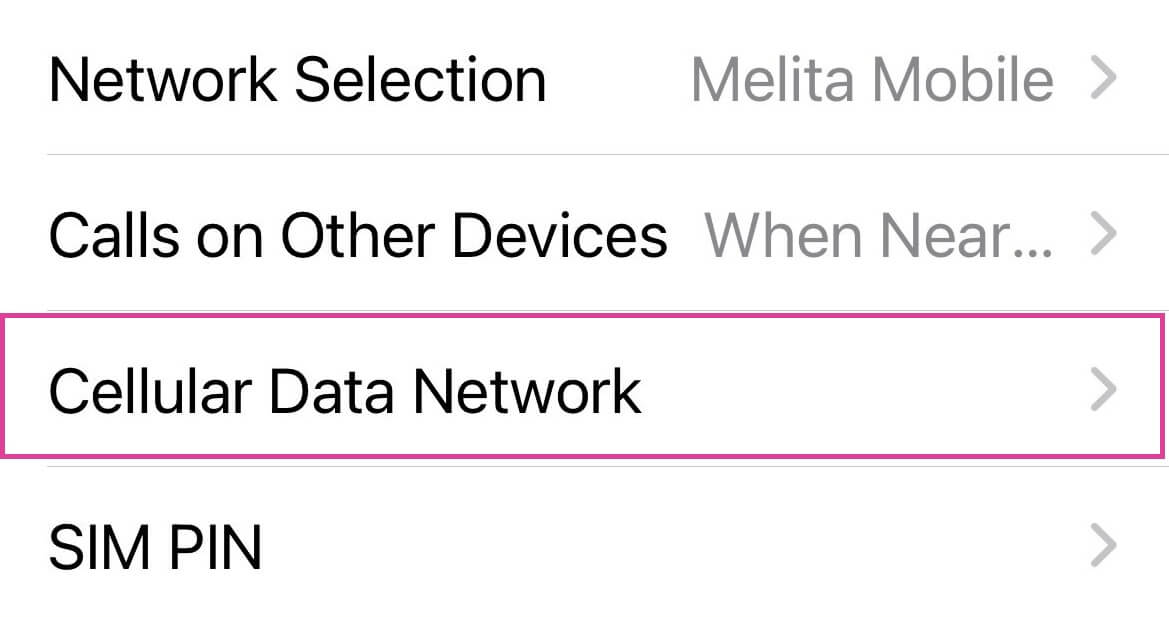The image size is (1169, 617).
Task: Click chevron beside Calls on Other Devices
Action: [1102, 235]
